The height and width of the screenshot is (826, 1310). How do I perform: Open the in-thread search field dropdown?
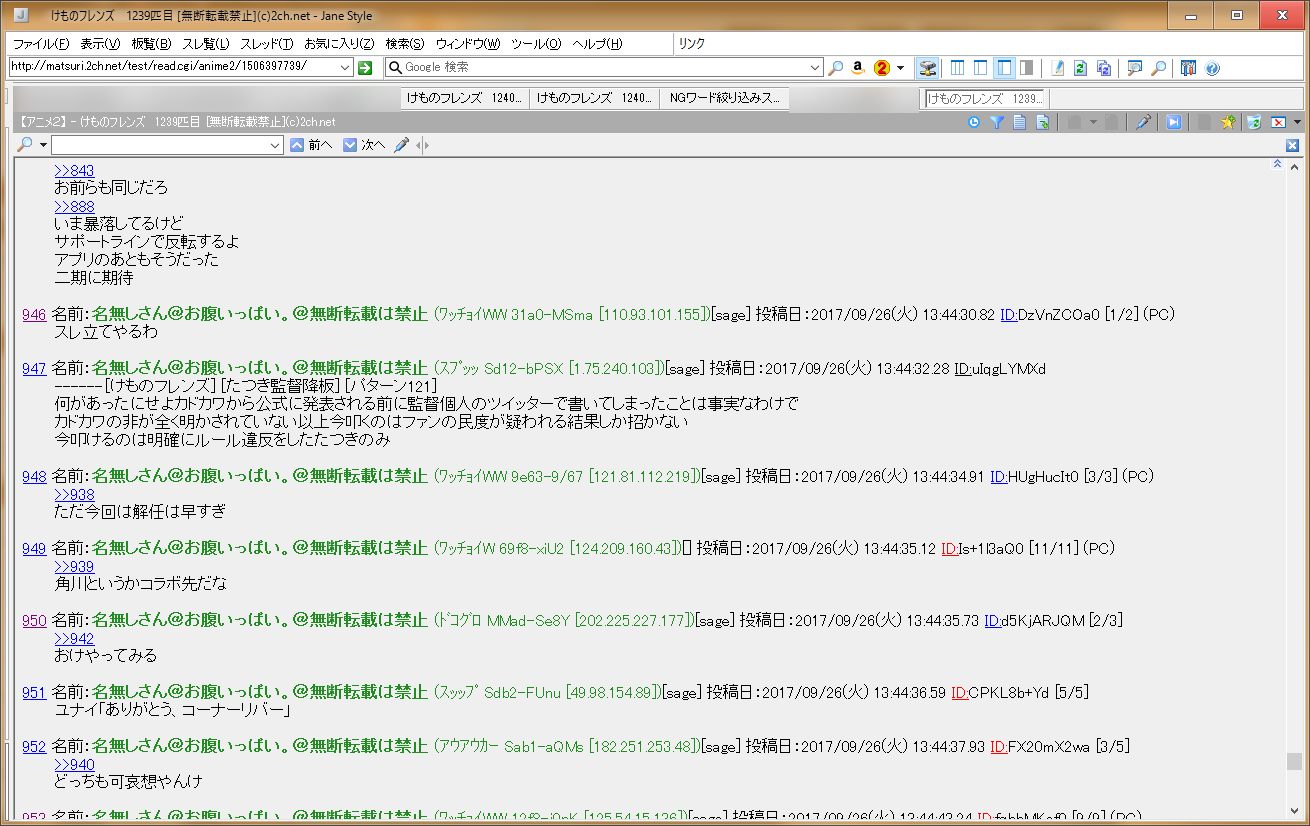pos(276,146)
